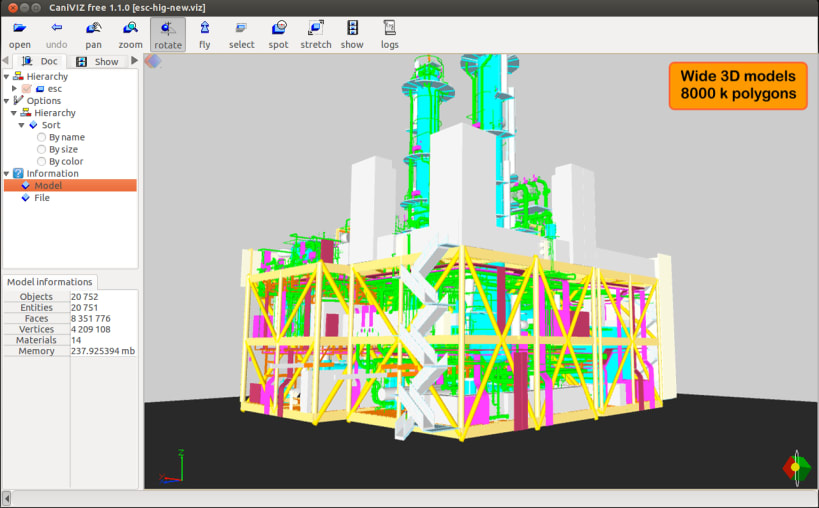Toggle the esc visibility checkbox
Image resolution: width=819 pixels, height=508 pixels.
(27, 89)
